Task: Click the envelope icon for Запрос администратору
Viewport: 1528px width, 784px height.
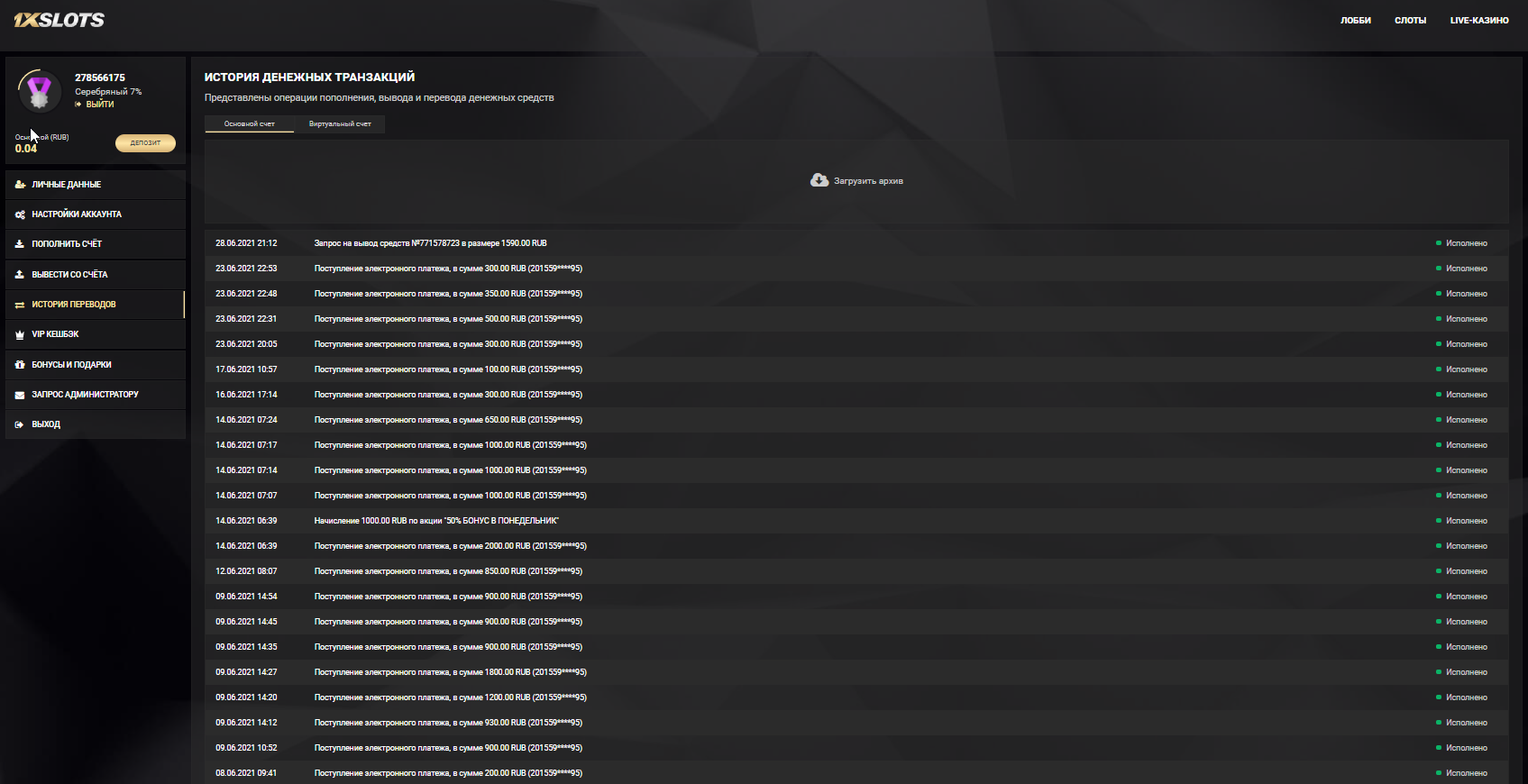Action: click(x=20, y=395)
